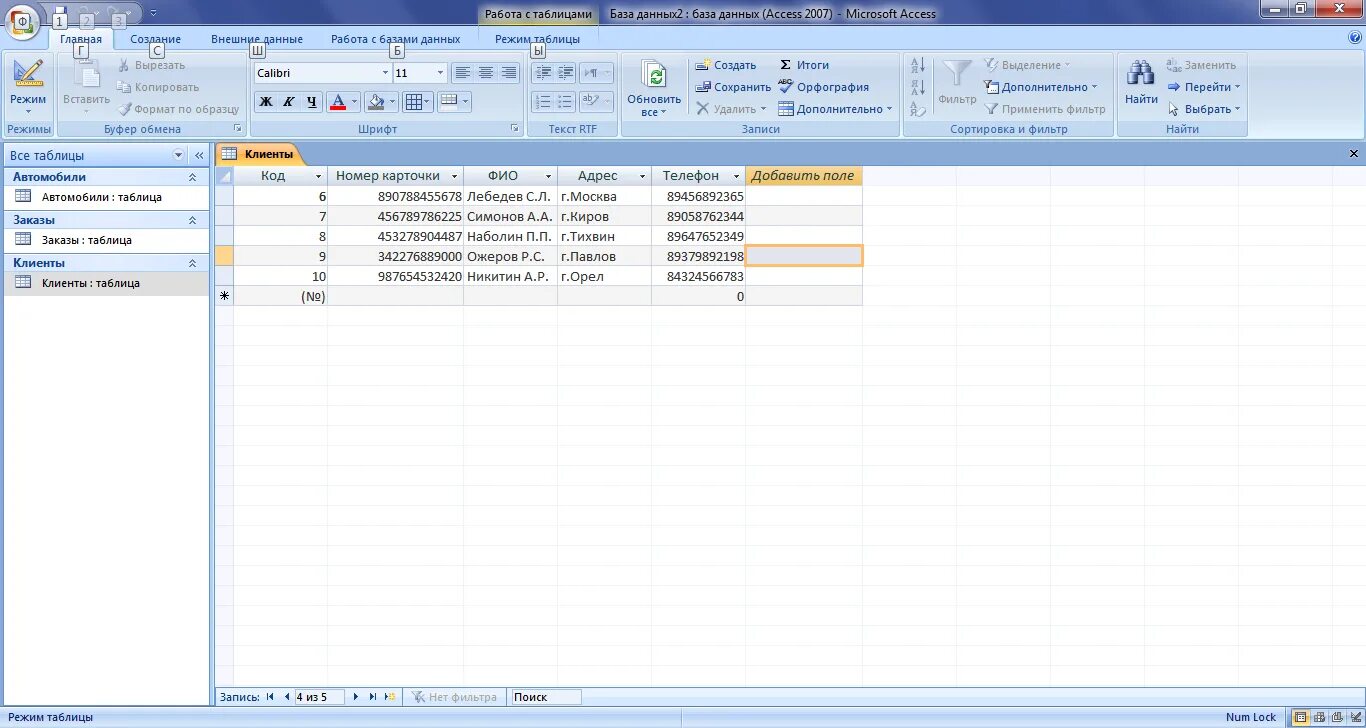1366x728 pixels.
Task: Click the Добавить поле column header
Action: tap(803, 176)
